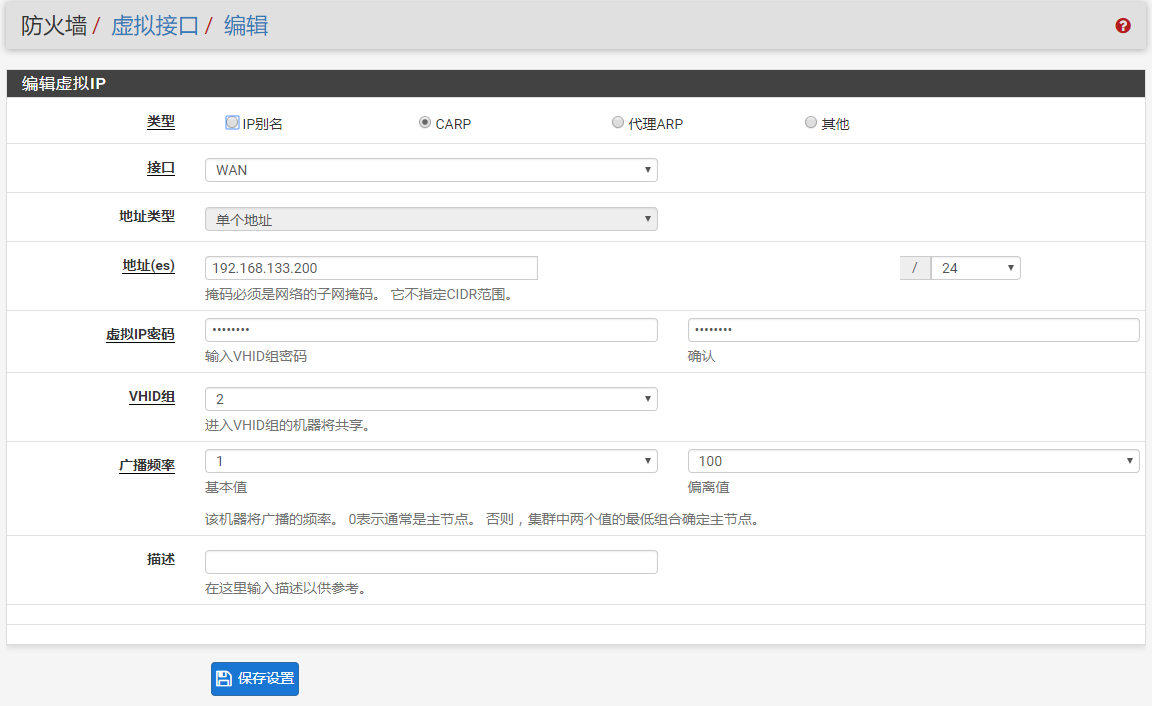Viewport: 1152px width, 706px height.
Task: Click the address field 192.168.133.200
Action: (371, 268)
